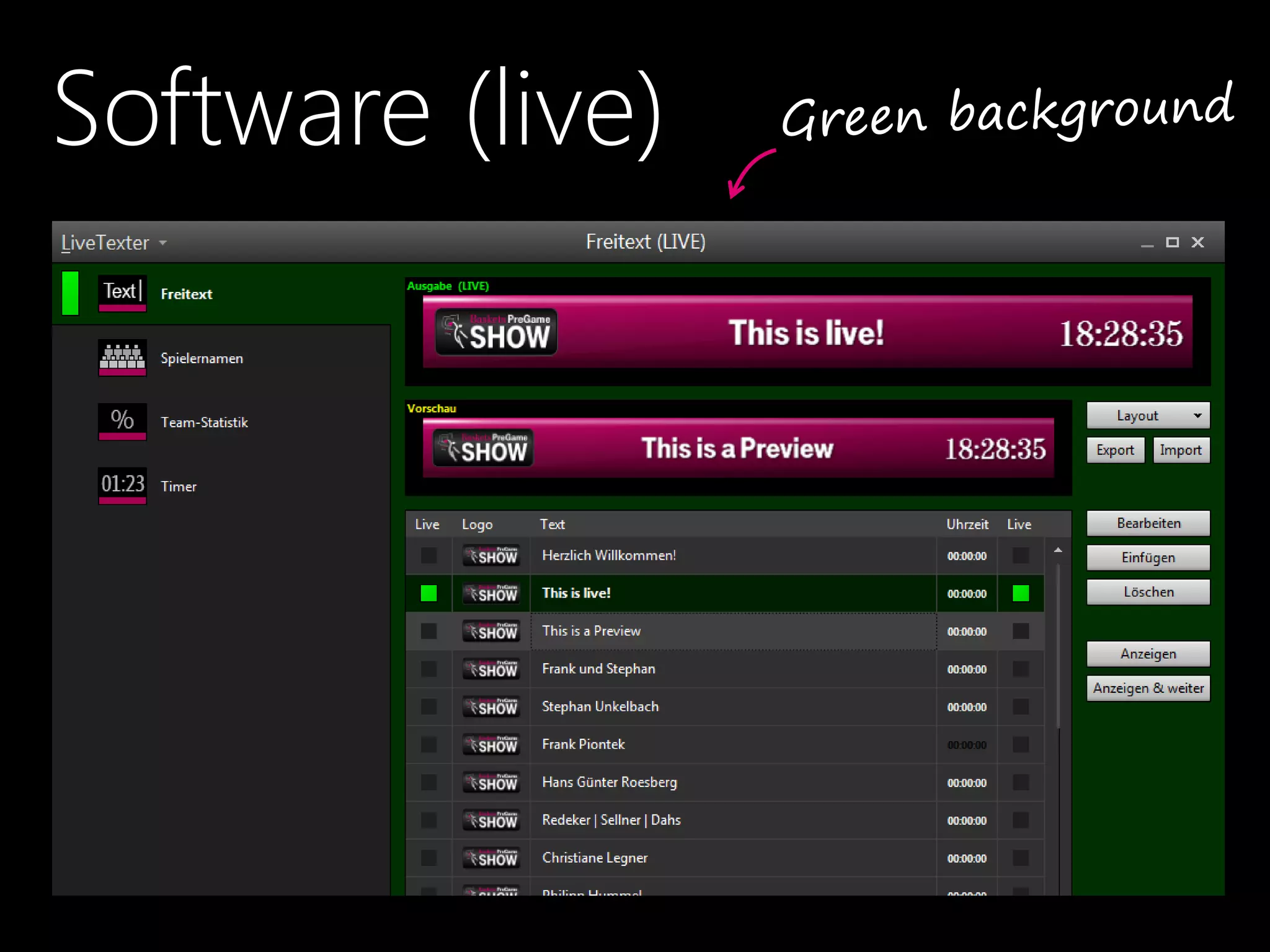Toggle right Live box for Christiane Legner
The height and width of the screenshot is (952, 1270).
point(1021,858)
